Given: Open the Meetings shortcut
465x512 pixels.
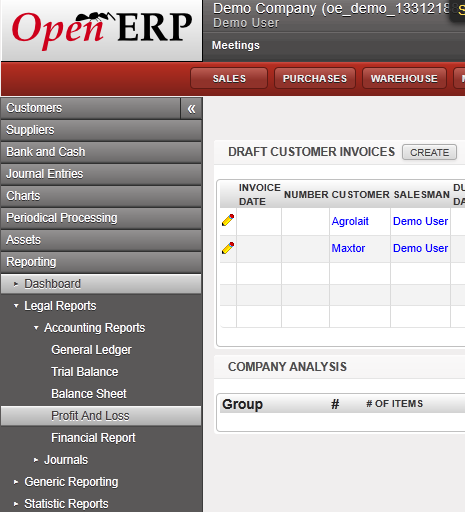Looking at the screenshot, I should tap(236, 45).
